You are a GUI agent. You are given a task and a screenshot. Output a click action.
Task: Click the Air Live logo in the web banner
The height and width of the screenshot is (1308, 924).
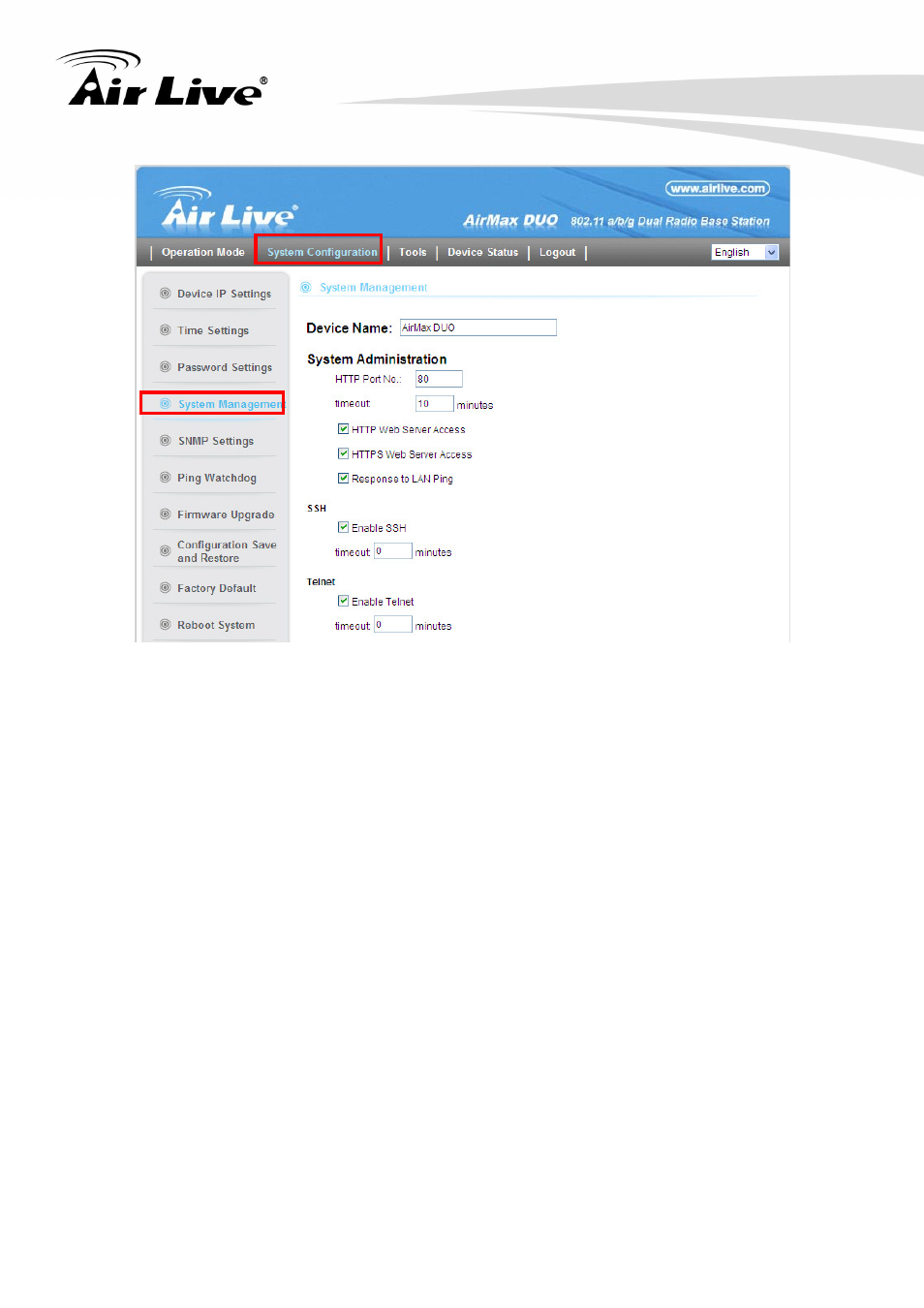(x=229, y=207)
